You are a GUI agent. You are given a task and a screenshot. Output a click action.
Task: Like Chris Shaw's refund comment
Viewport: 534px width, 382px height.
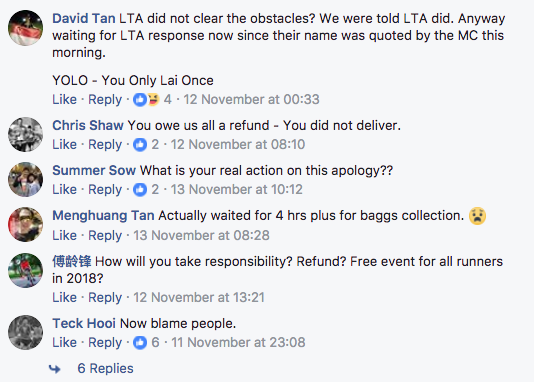point(64,144)
